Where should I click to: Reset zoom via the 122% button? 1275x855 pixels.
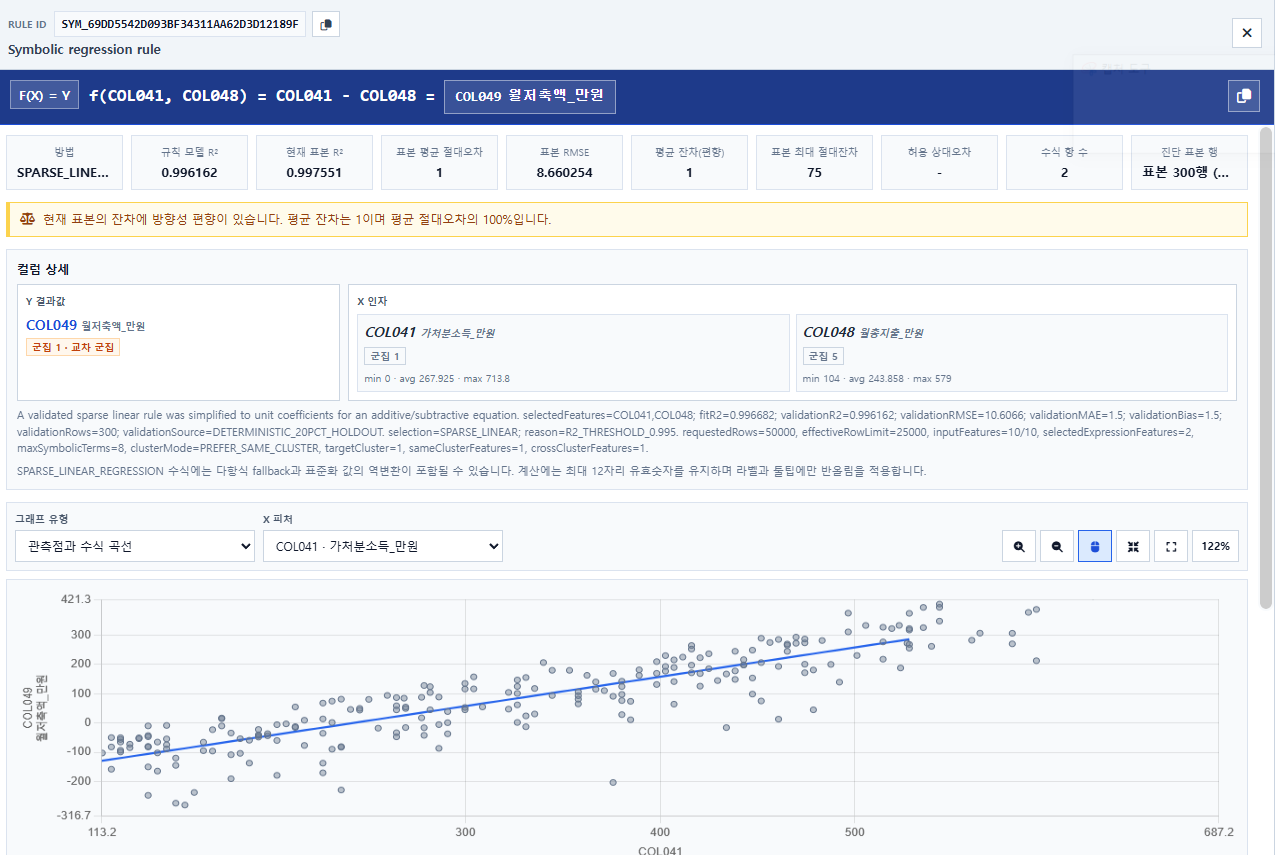[1216, 546]
